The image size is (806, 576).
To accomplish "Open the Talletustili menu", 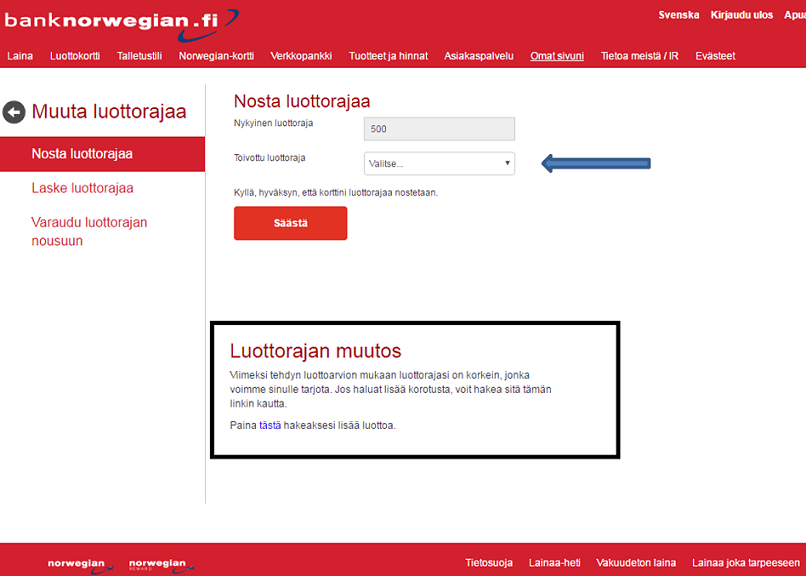I will [x=139, y=56].
